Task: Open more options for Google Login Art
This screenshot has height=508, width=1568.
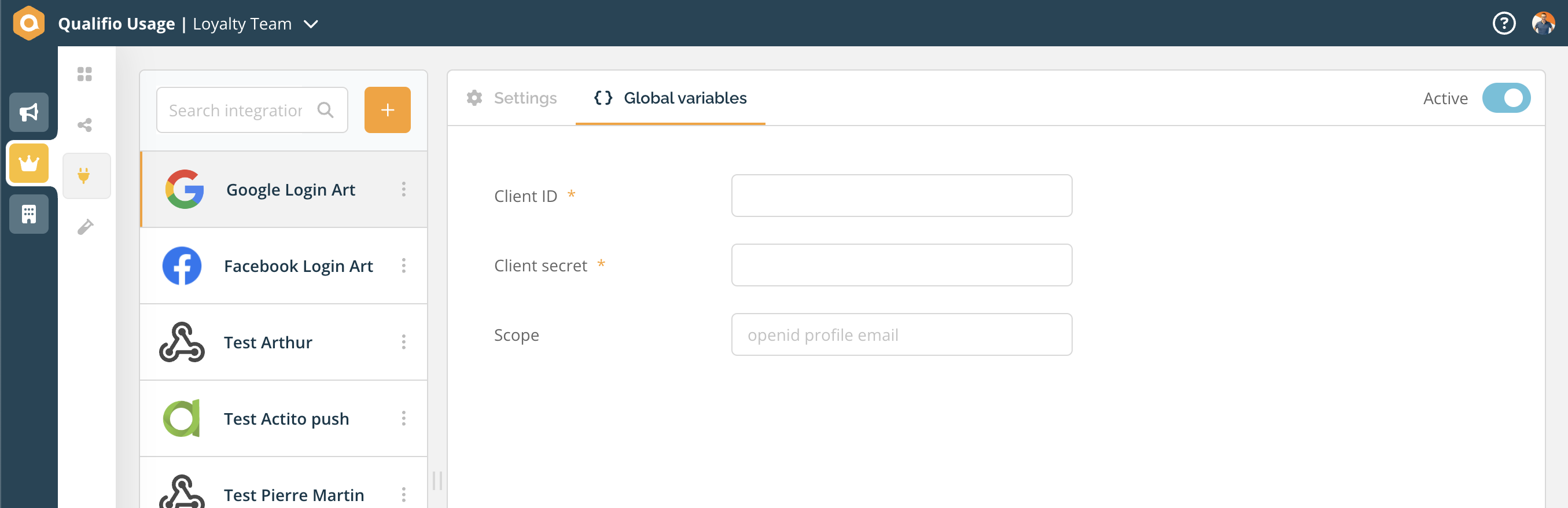Action: [x=403, y=189]
